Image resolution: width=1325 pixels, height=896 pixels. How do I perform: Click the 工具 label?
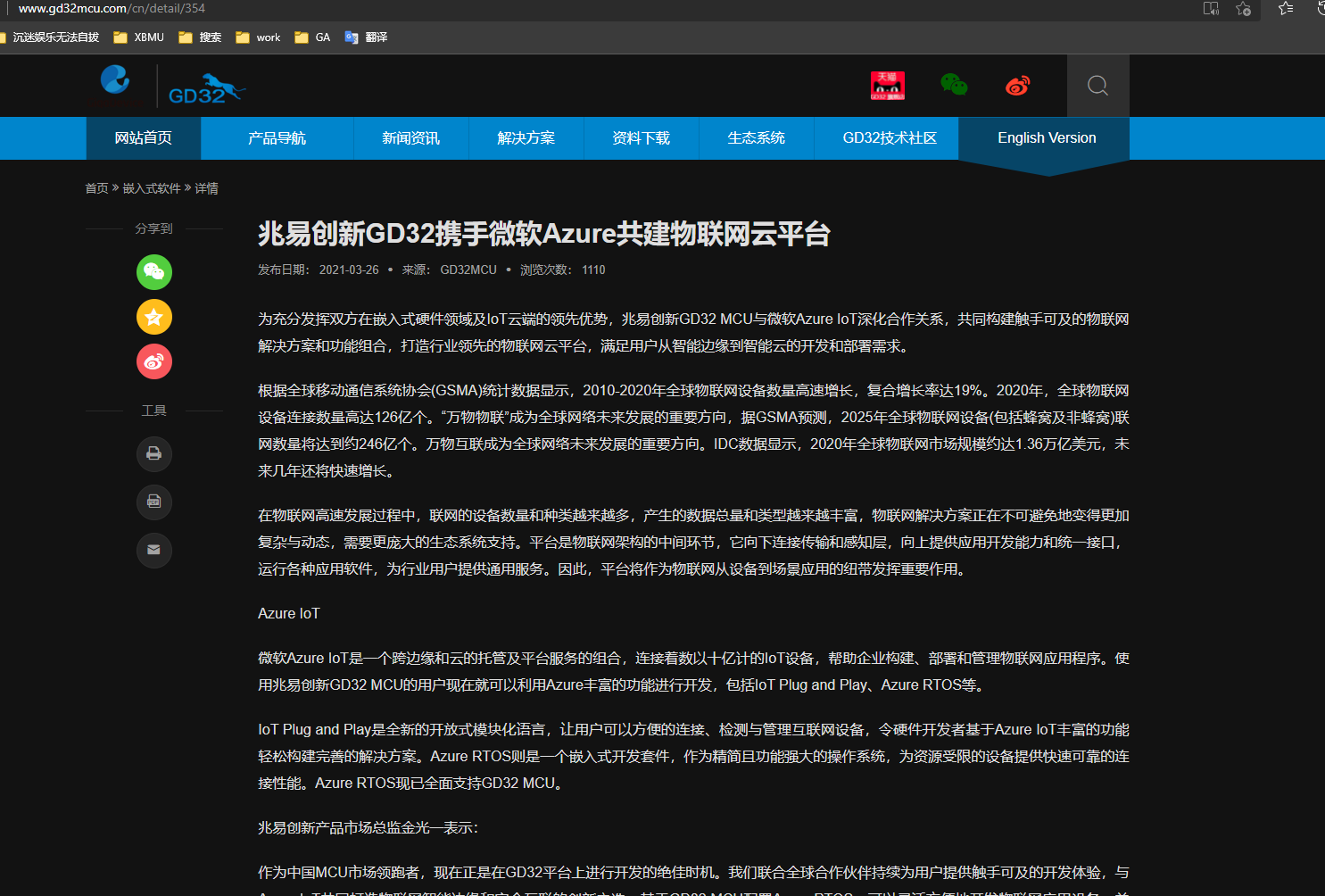pyautogui.click(x=153, y=411)
